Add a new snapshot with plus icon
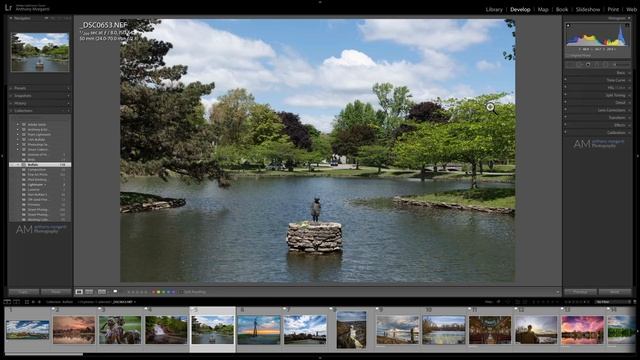The image size is (640, 360). pyautogui.click(x=68, y=96)
